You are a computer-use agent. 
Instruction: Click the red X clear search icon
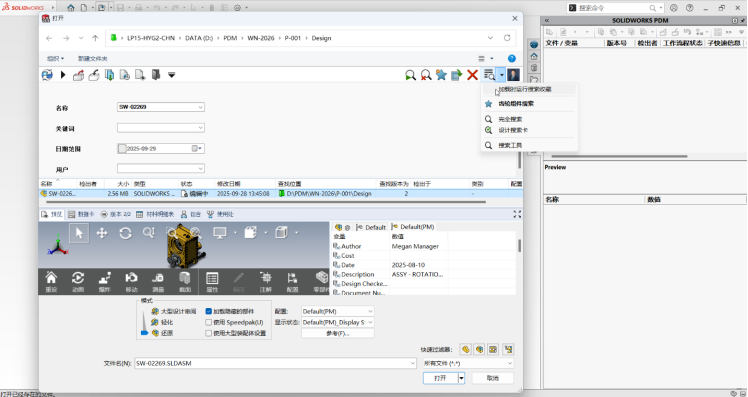(472, 75)
